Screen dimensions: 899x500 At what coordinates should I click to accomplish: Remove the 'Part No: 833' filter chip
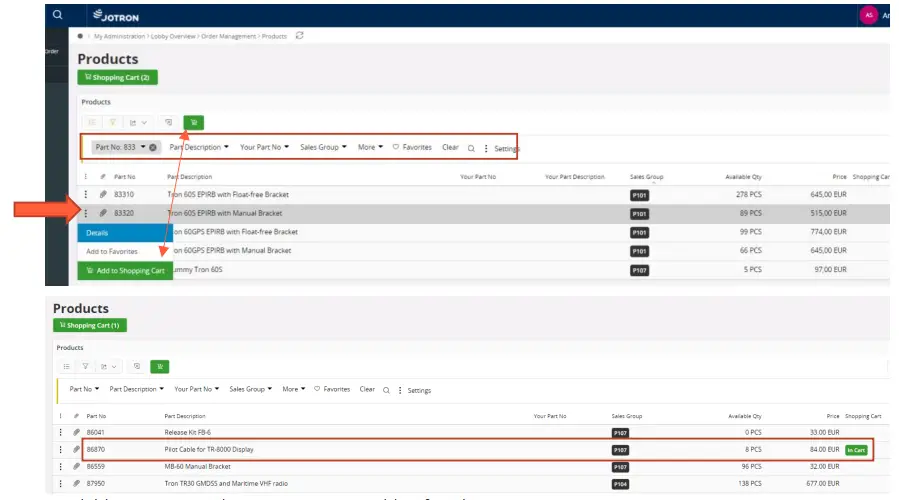coord(153,147)
